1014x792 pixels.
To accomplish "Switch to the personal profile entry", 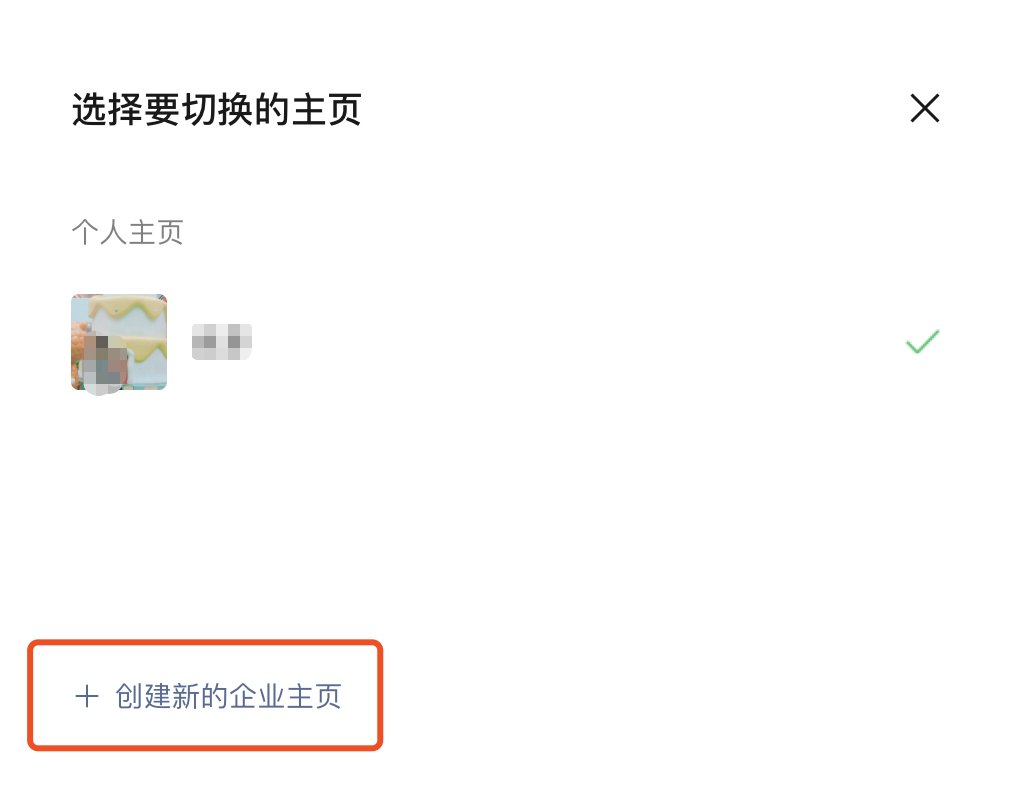I will tap(506, 342).
